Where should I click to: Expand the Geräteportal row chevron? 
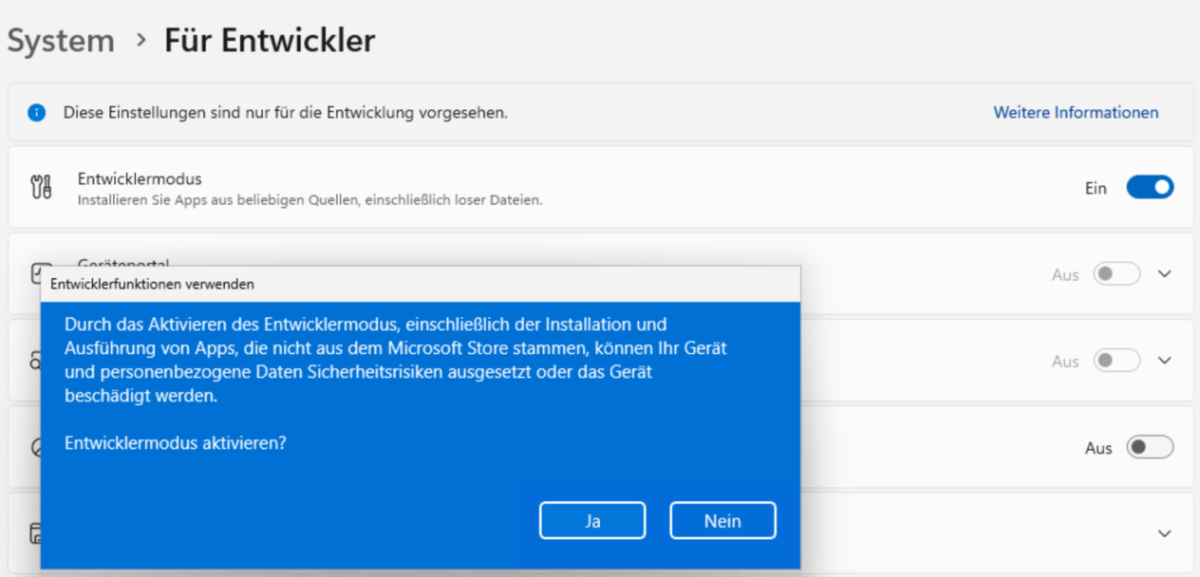(x=1164, y=274)
